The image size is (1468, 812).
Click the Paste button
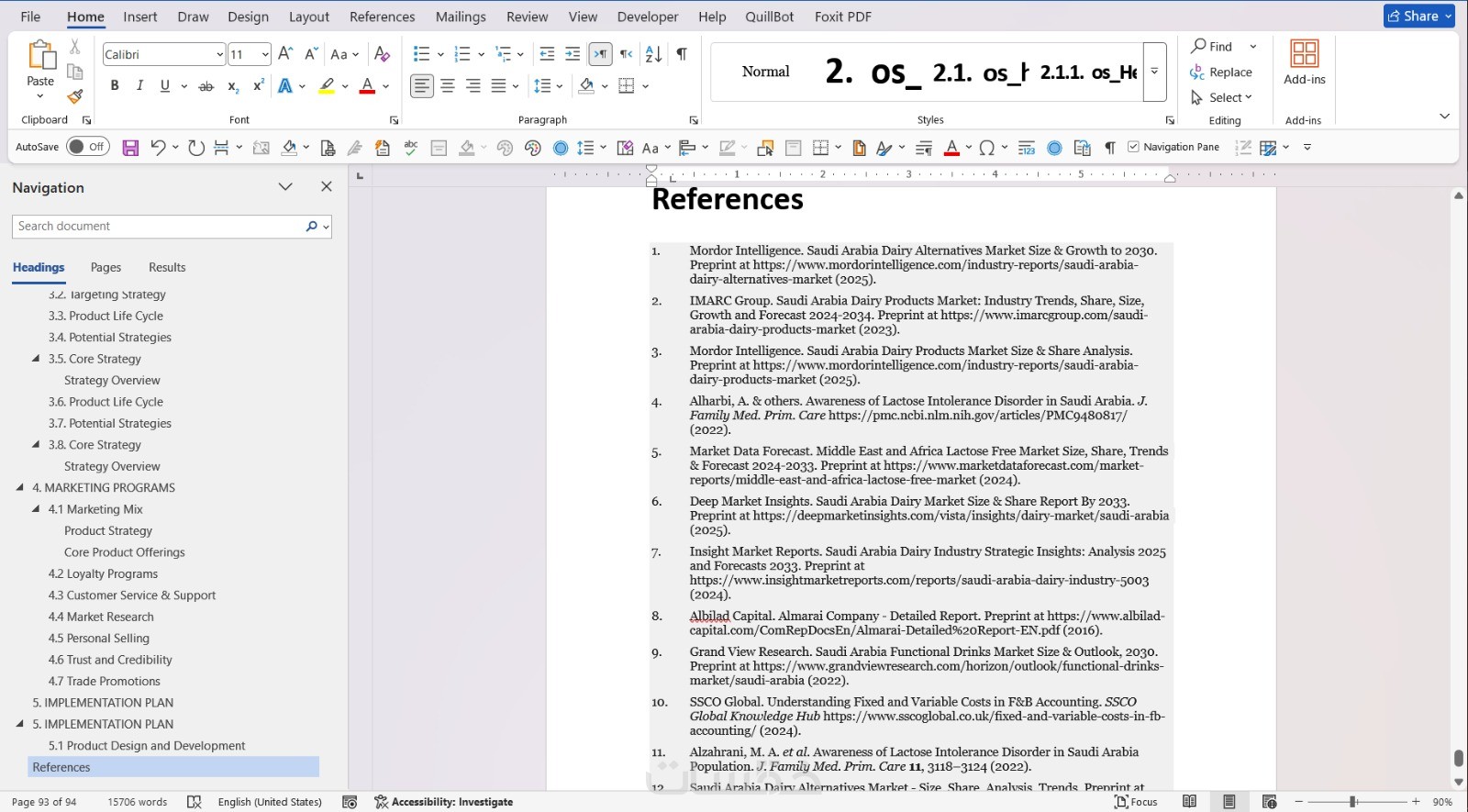pos(40,69)
